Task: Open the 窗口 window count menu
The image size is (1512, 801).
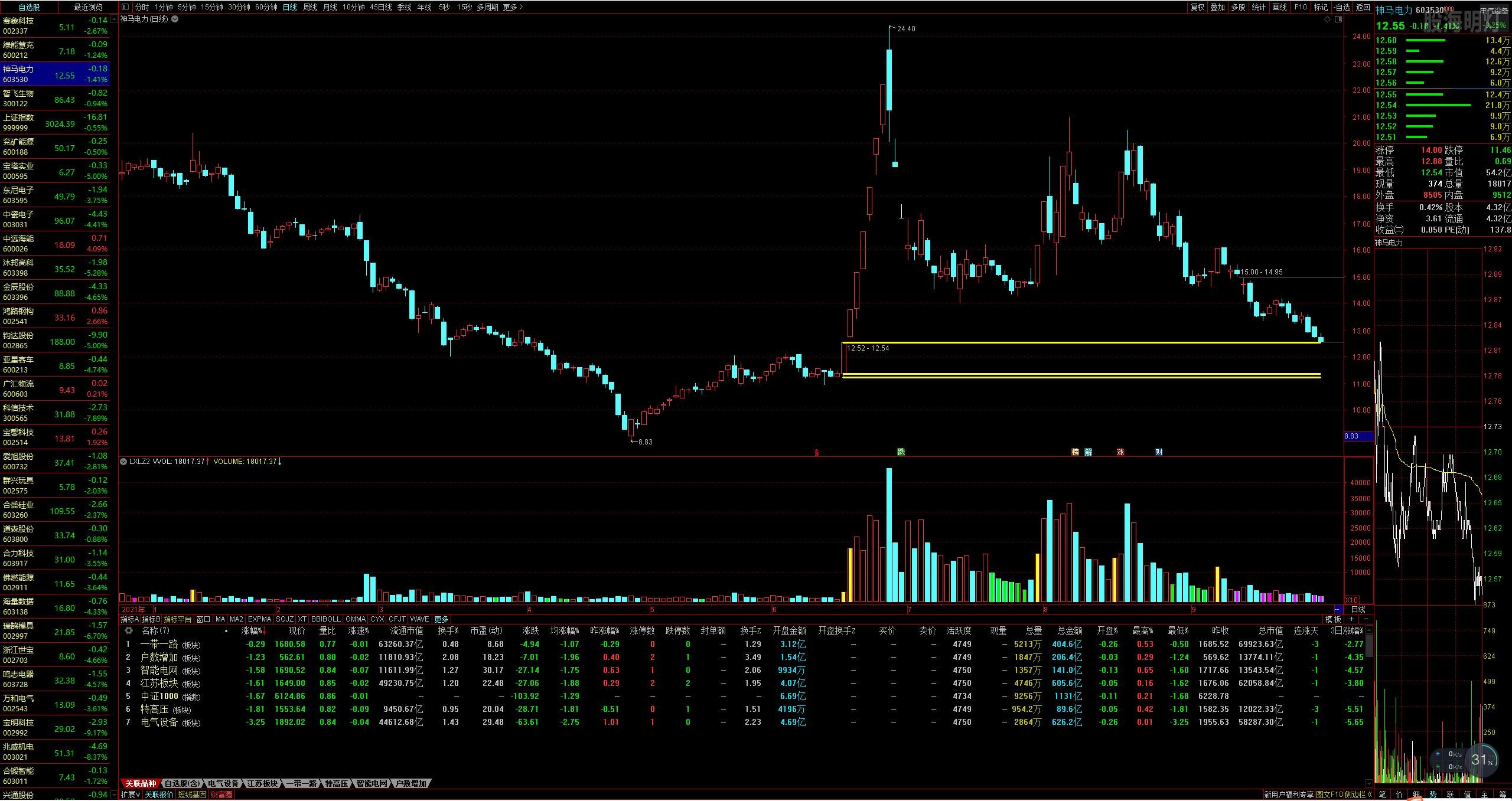Action: (203, 619)
